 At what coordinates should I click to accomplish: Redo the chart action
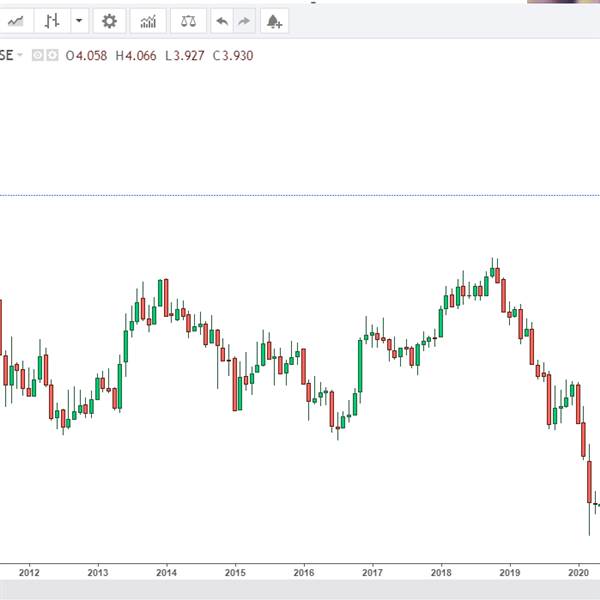[244, 21]
